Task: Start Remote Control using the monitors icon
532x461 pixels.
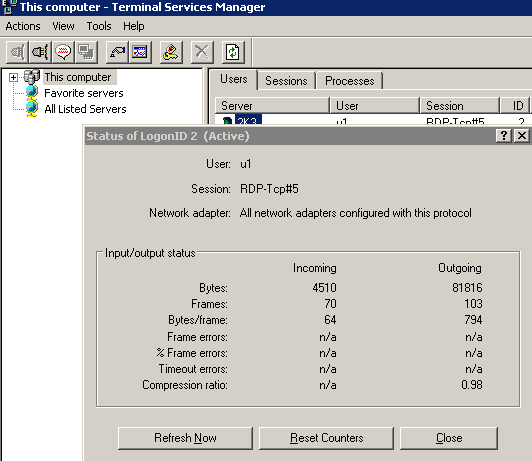Action: point(86,52)
